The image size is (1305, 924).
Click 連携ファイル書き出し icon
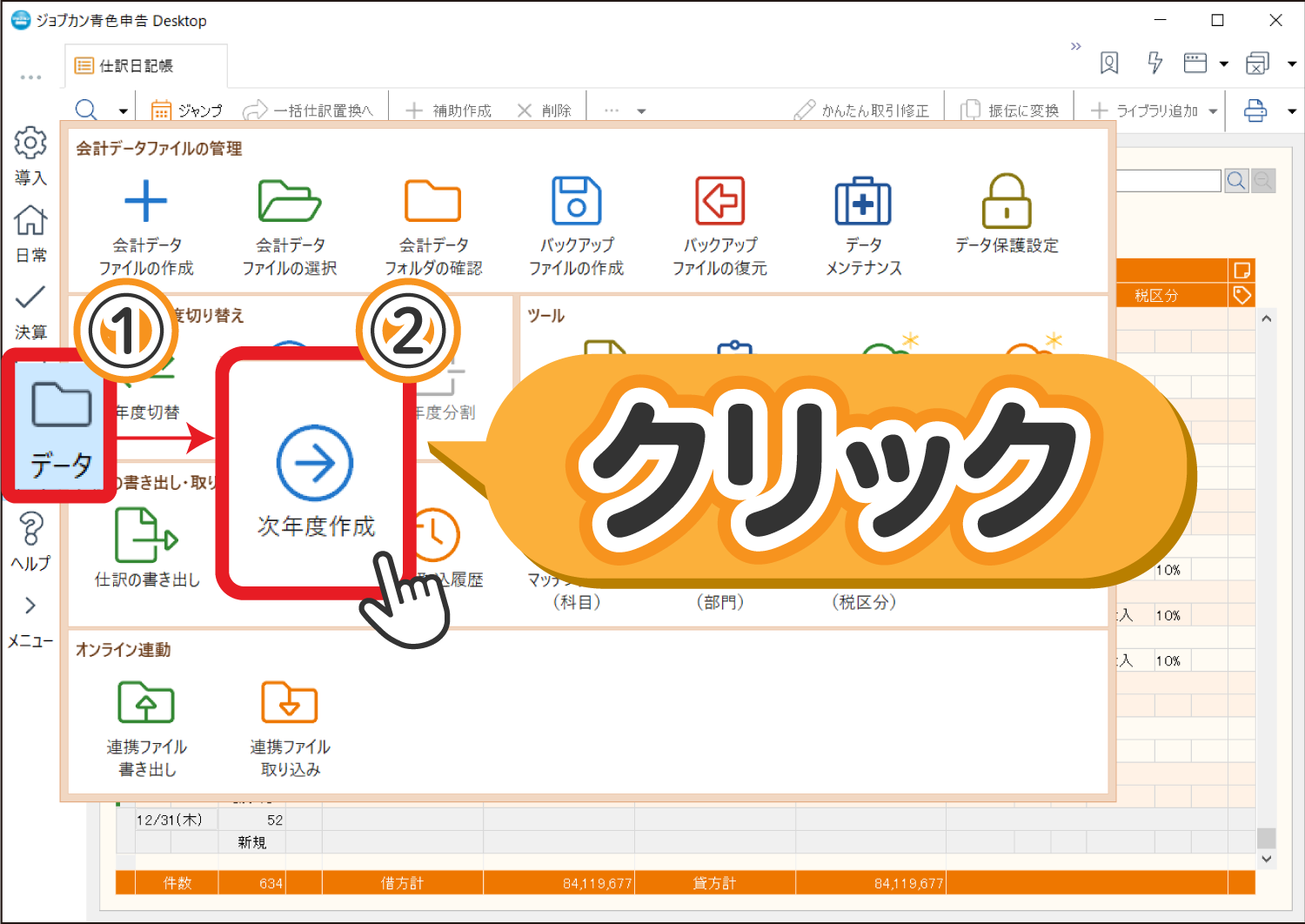pos(146,702)
